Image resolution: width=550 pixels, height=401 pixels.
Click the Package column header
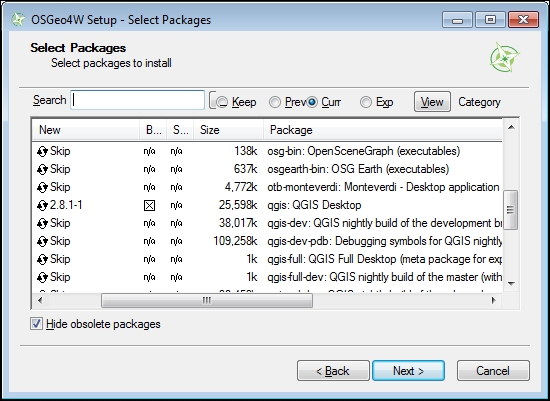tap(383, 130)
